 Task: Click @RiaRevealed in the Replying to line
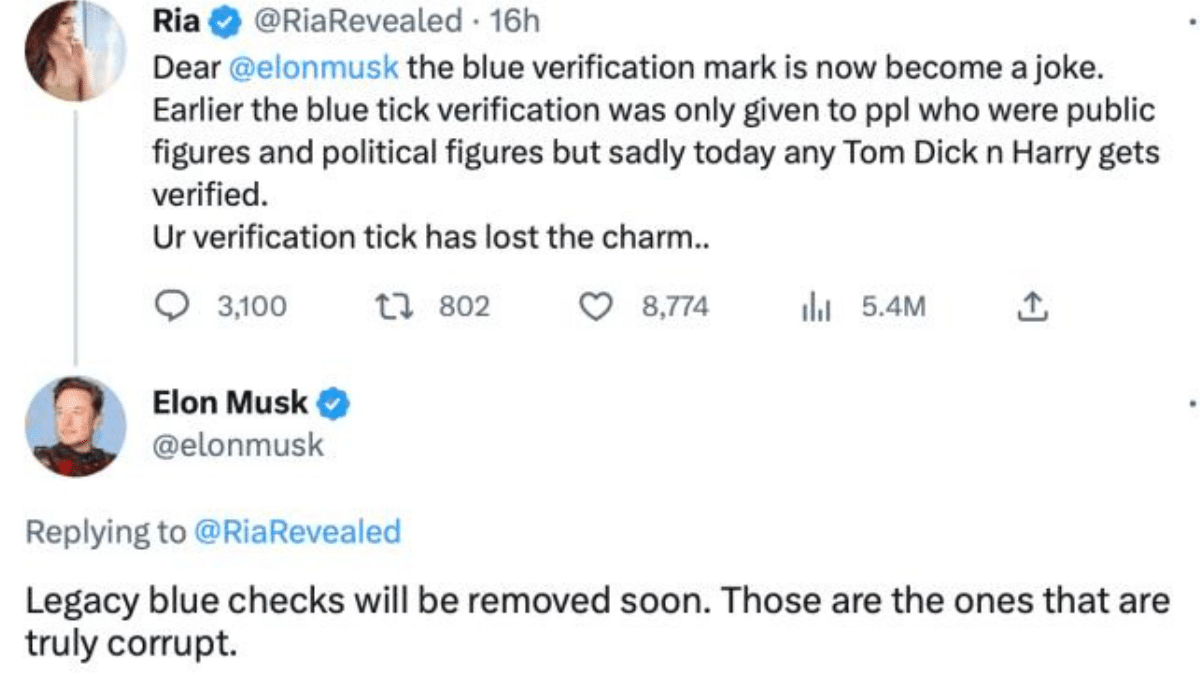click(297, 531)
